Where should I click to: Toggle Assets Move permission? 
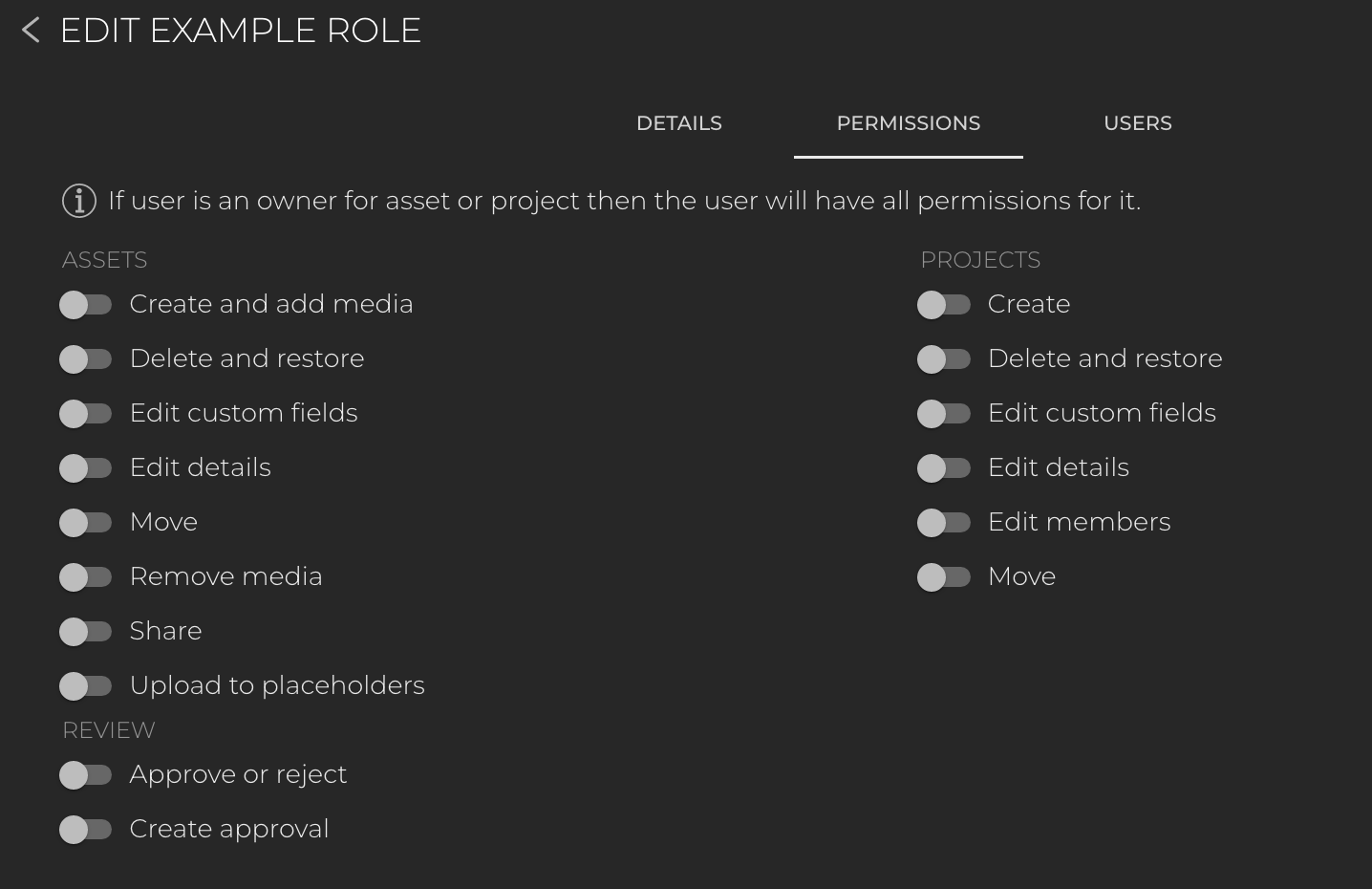[86, 523]
